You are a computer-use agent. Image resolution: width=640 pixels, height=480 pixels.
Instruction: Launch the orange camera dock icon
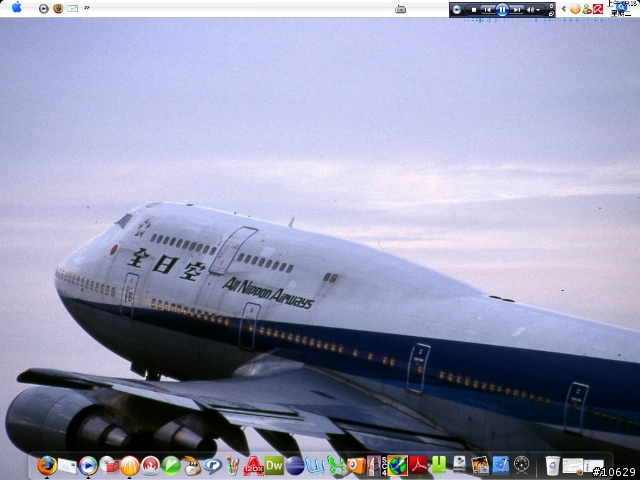[x=356, y=466]
